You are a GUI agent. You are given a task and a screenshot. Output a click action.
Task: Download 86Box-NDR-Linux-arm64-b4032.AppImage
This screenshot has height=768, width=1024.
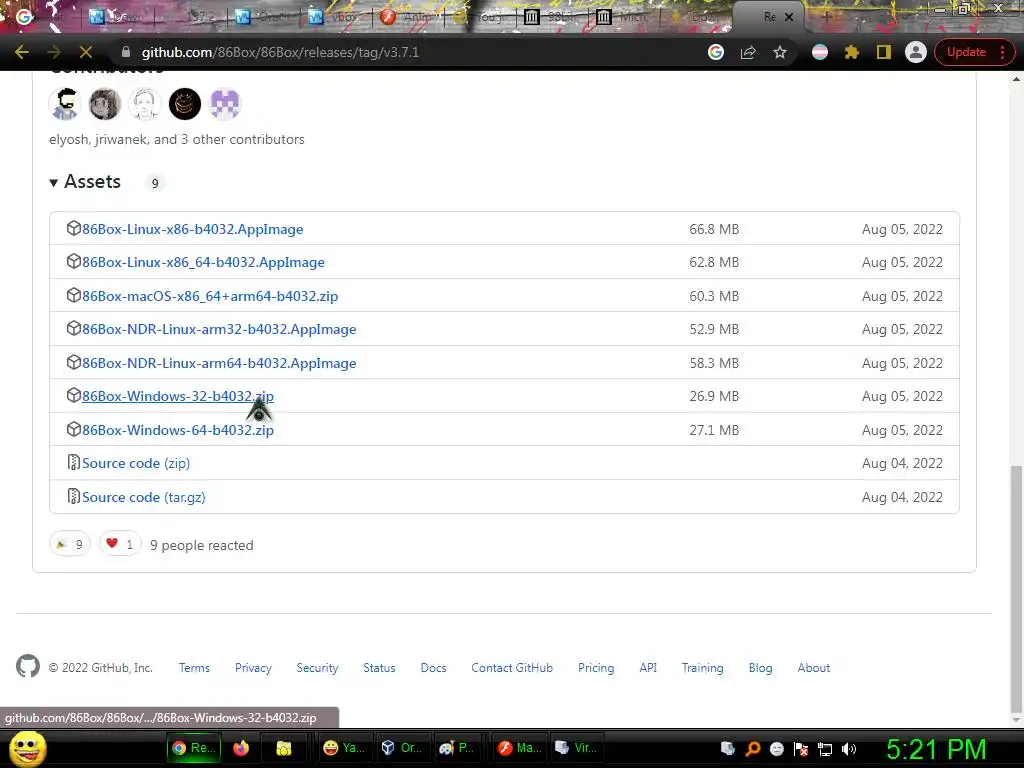coord(219,363)
